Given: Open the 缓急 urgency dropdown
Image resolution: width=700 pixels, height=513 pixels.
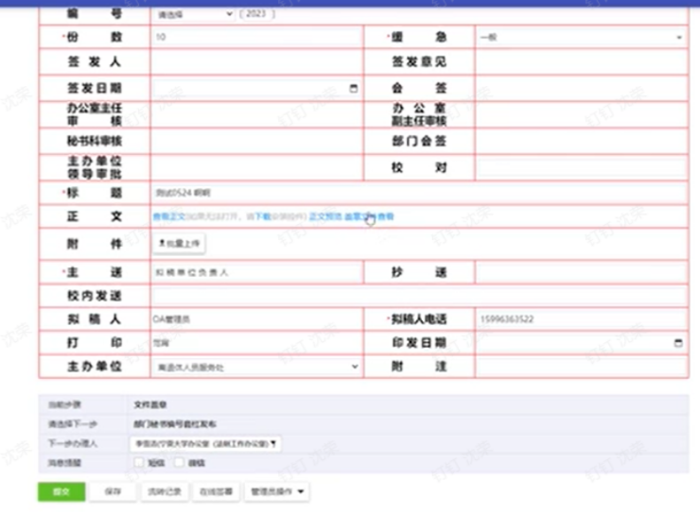Looking at the screenshot, I should pos(580,37).
